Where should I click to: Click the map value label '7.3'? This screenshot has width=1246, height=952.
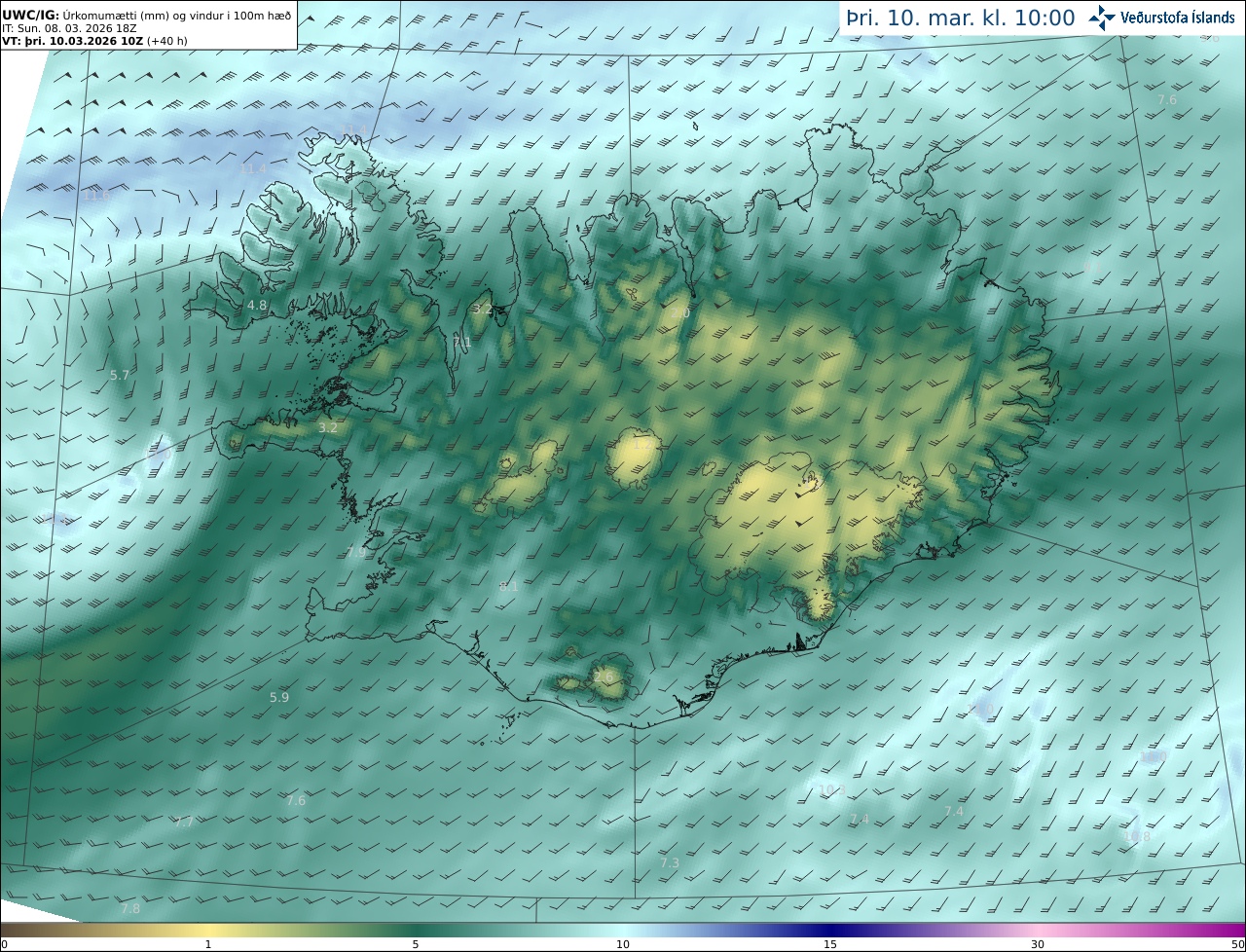click(x=670, y=863)
